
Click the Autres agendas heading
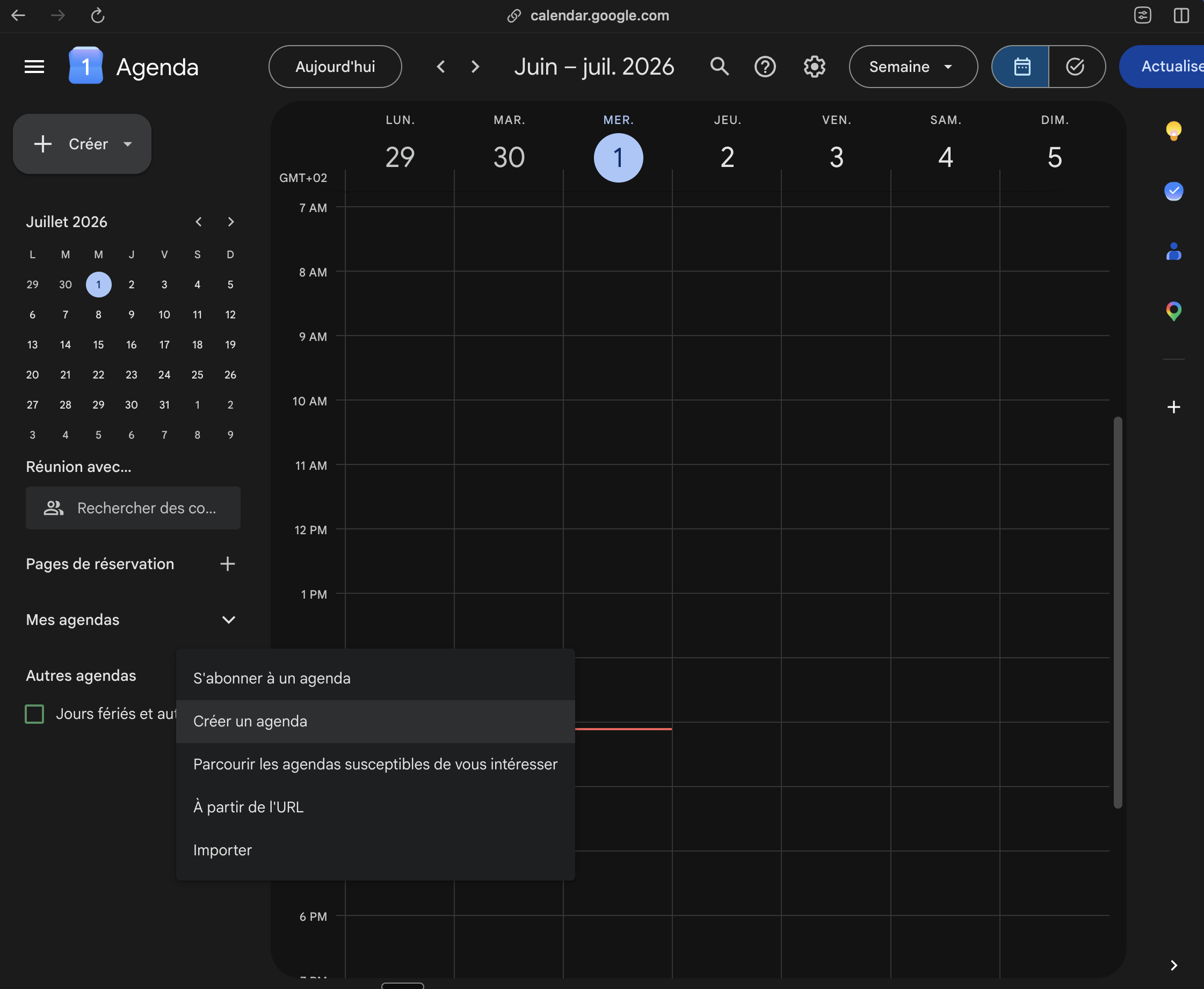pyautogui.click(x=81, y=675)
